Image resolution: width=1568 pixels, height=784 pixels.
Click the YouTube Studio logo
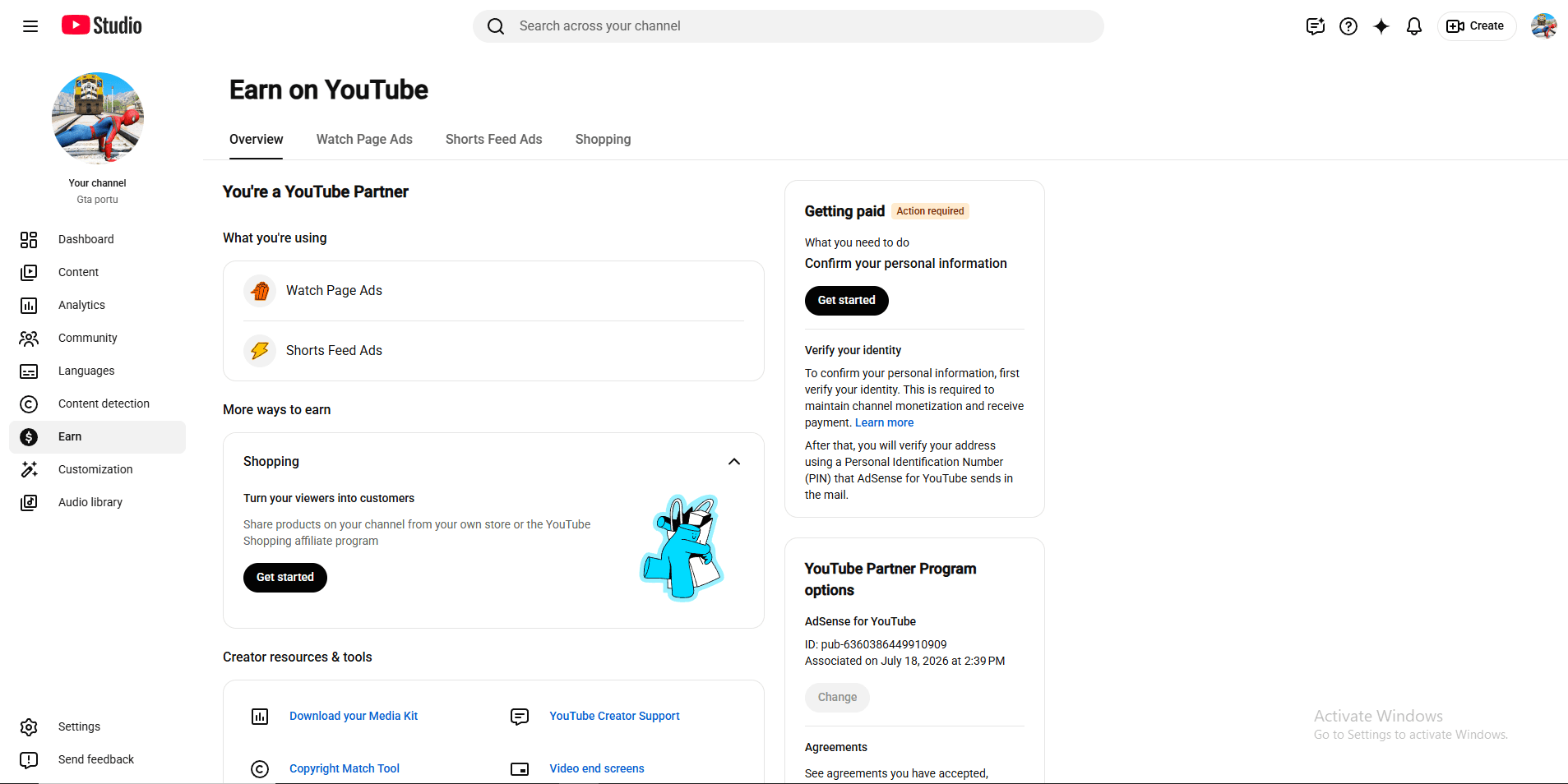(x=102, y=25)
